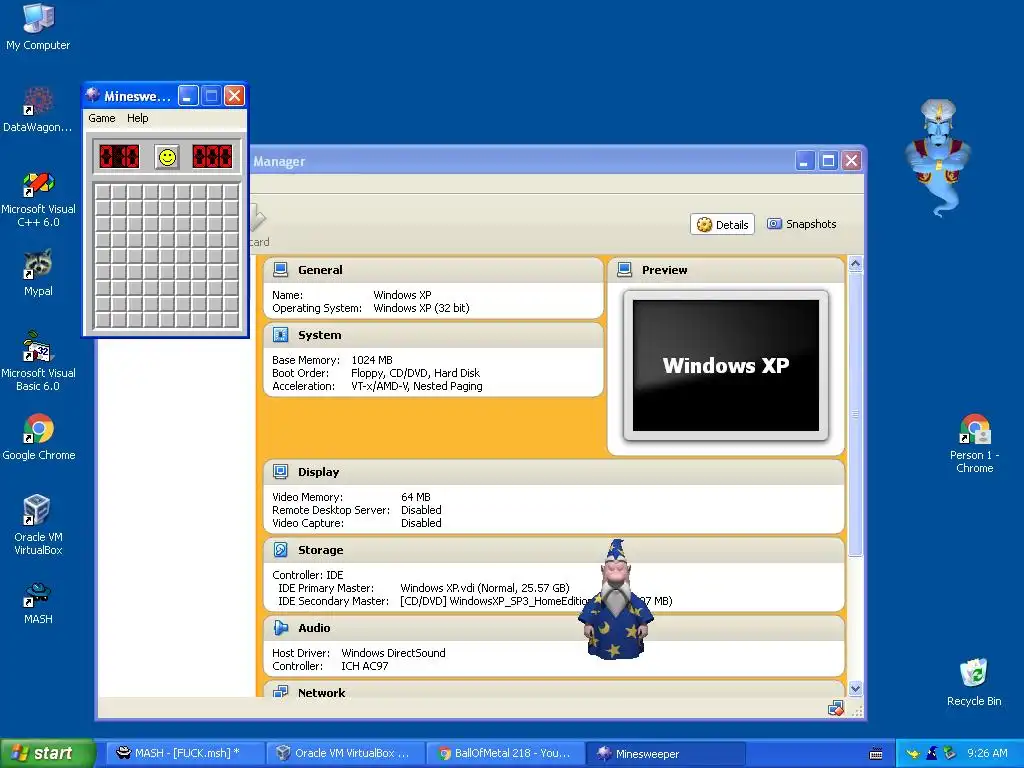The width and height of the screenshot is (1024, 768).
Task: Open the Game menu in Minesweeper
Action: coord(102,118)
